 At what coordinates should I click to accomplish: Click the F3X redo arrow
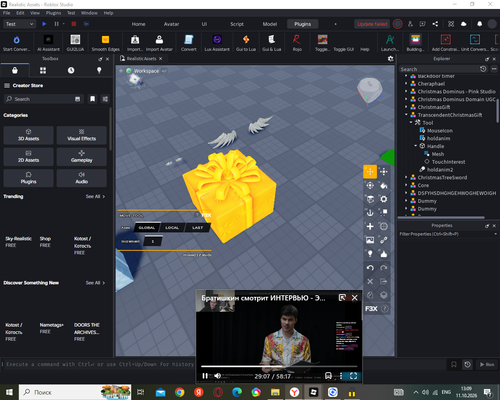coord(384,268)
